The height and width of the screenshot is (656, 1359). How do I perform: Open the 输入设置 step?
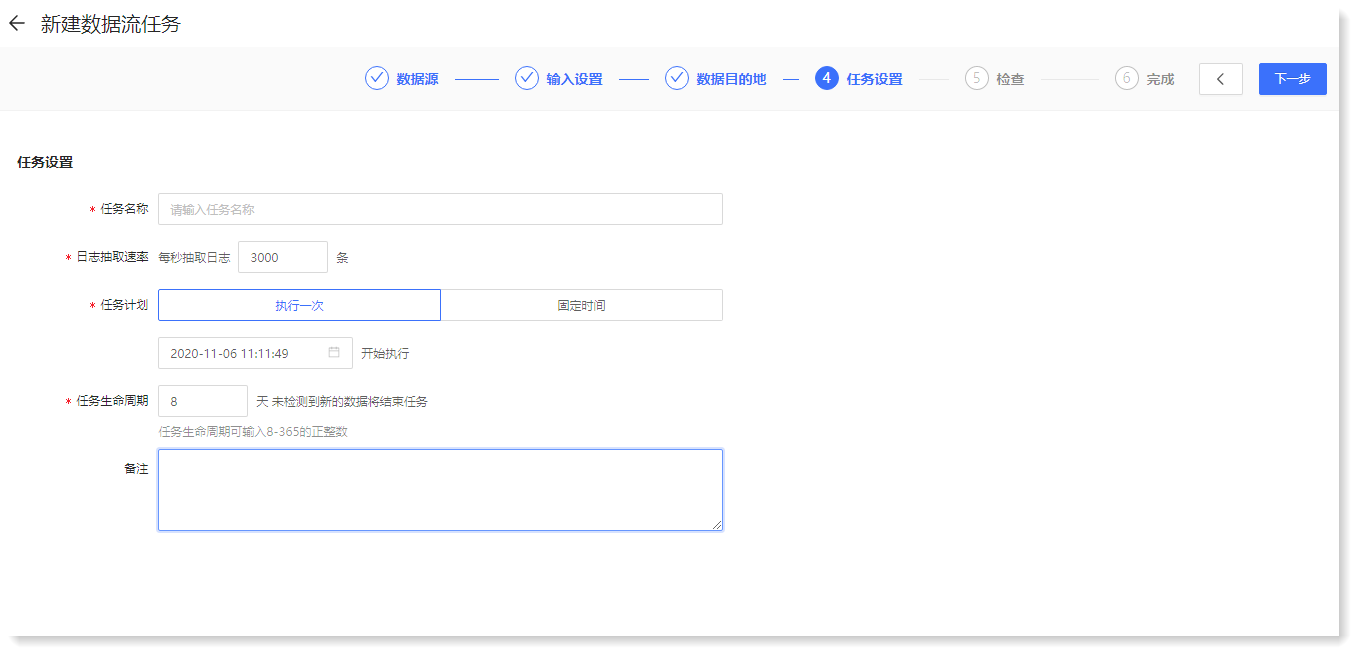pyautogui.click(x=574, y=79)
